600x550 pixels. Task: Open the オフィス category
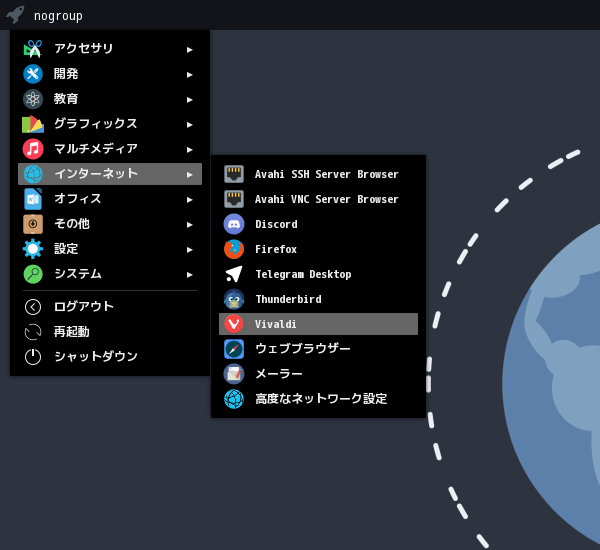(110, 199)
